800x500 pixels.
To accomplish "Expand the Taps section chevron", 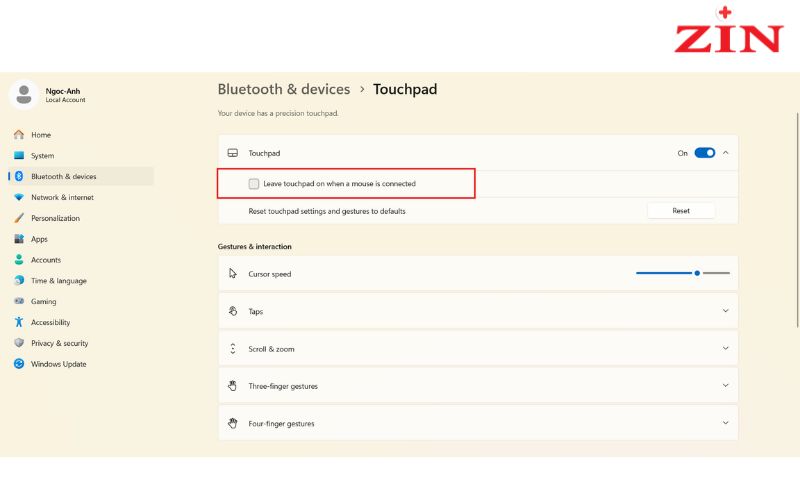I will pos(726,311).
